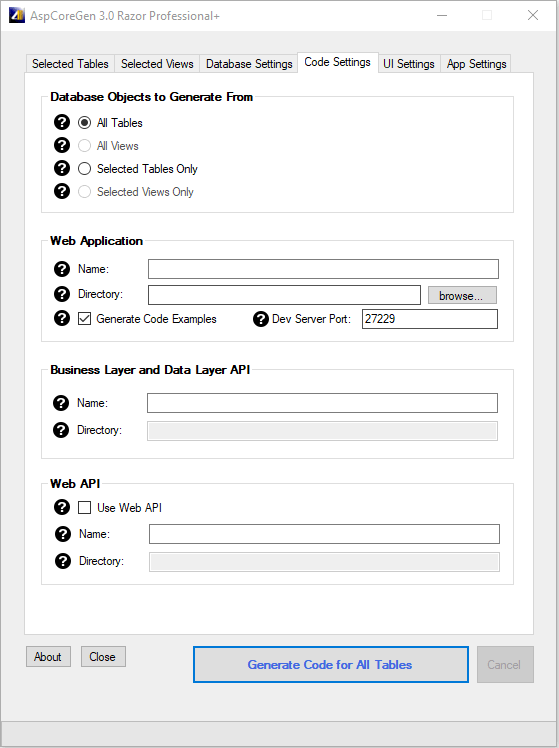Viewport: 559px width, 748px height.
Task: Show help for Web API Name
Action: pyautogui.click(x=62, y=534)
